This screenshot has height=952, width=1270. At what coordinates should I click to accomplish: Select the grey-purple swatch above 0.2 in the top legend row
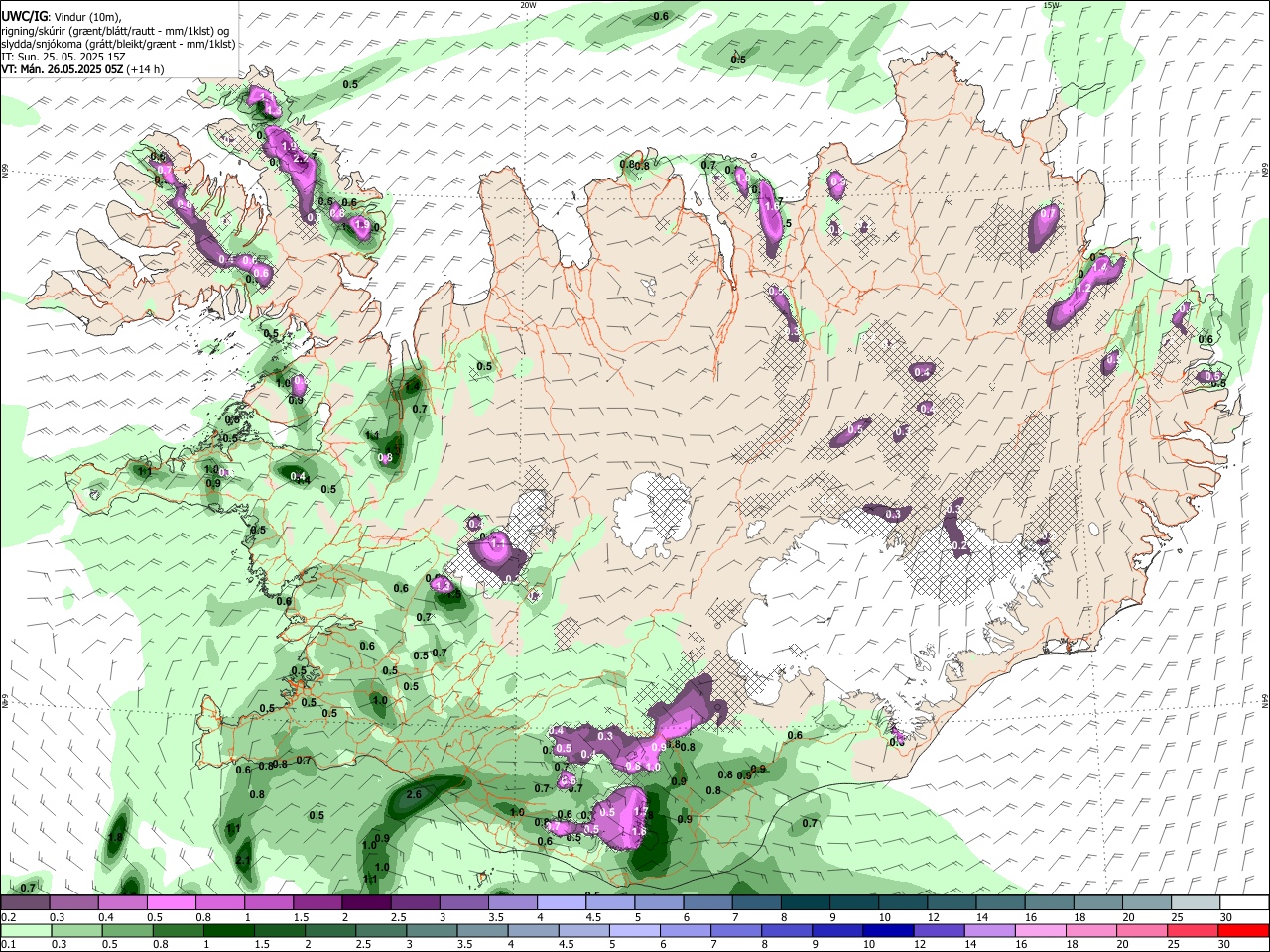25,902
